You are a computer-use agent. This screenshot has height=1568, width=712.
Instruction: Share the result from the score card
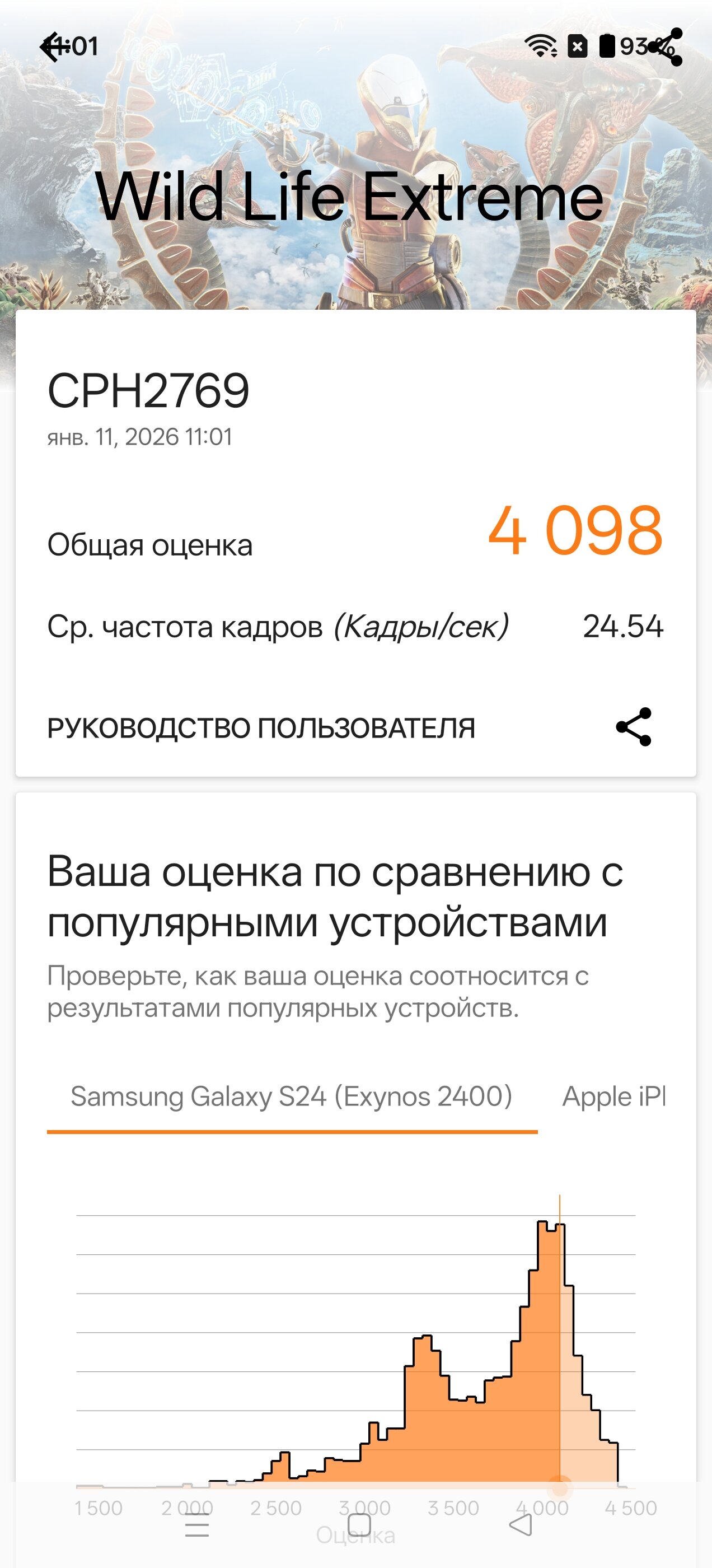(634, 727)
